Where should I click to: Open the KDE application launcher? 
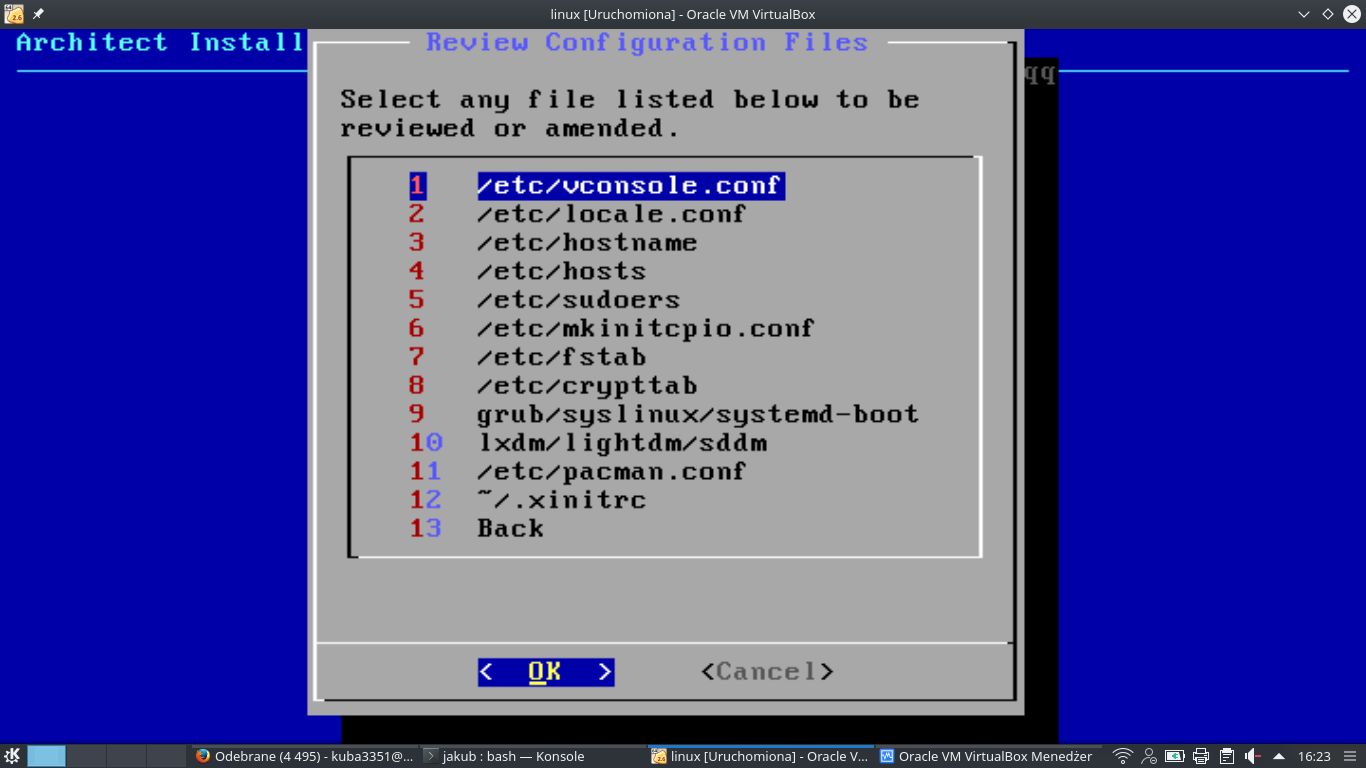(x=12, y=756)
